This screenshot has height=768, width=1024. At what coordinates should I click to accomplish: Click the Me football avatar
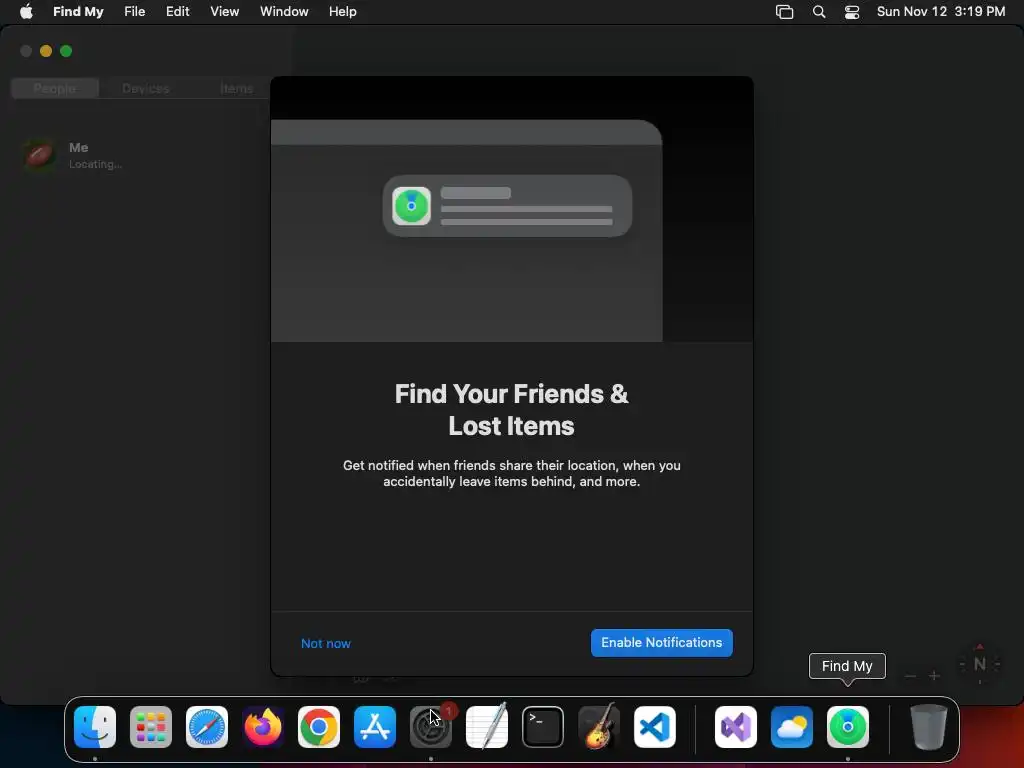pos(40,155)
